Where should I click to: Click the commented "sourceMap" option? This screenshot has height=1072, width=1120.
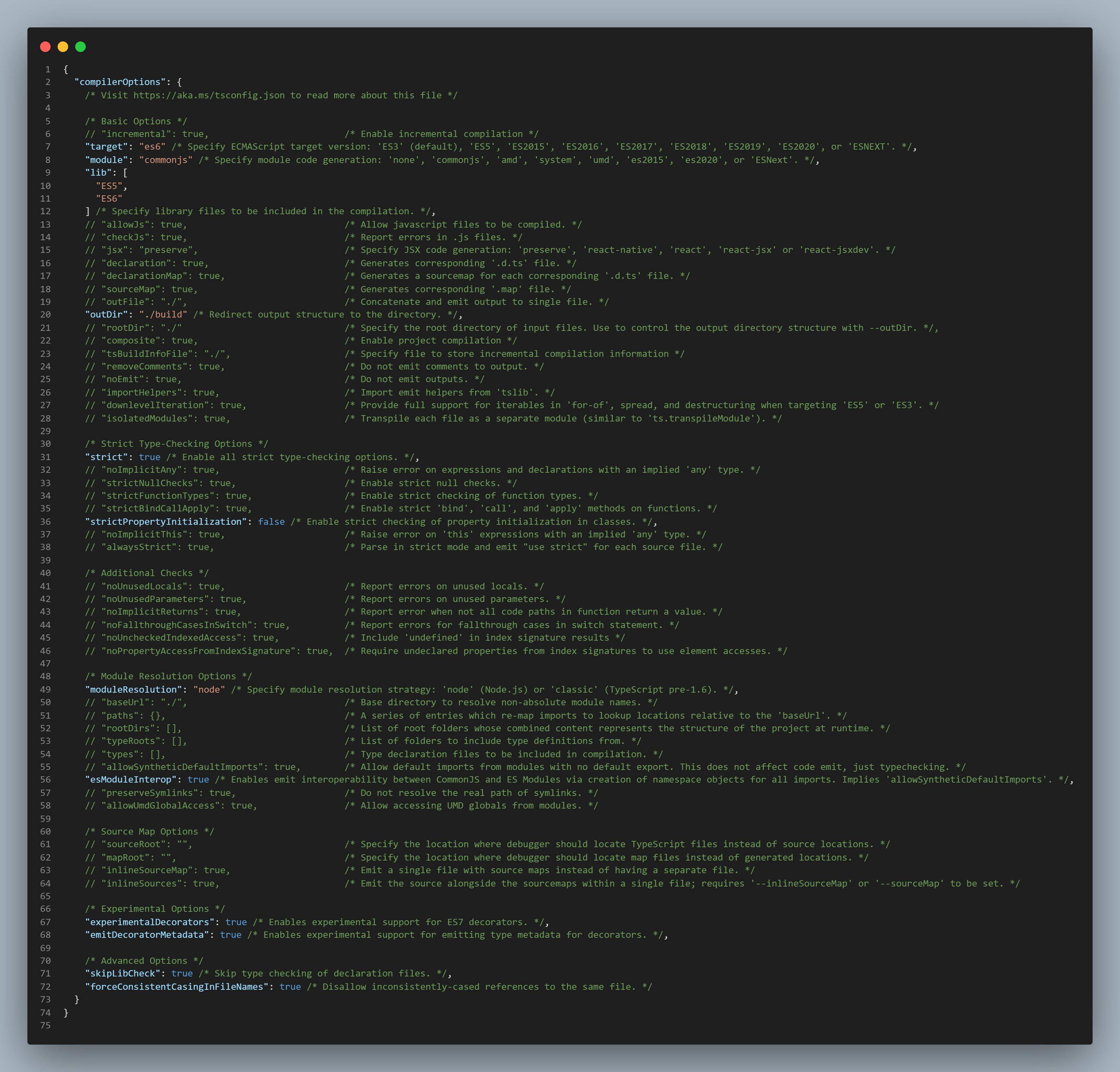click(x=142, y=289)
